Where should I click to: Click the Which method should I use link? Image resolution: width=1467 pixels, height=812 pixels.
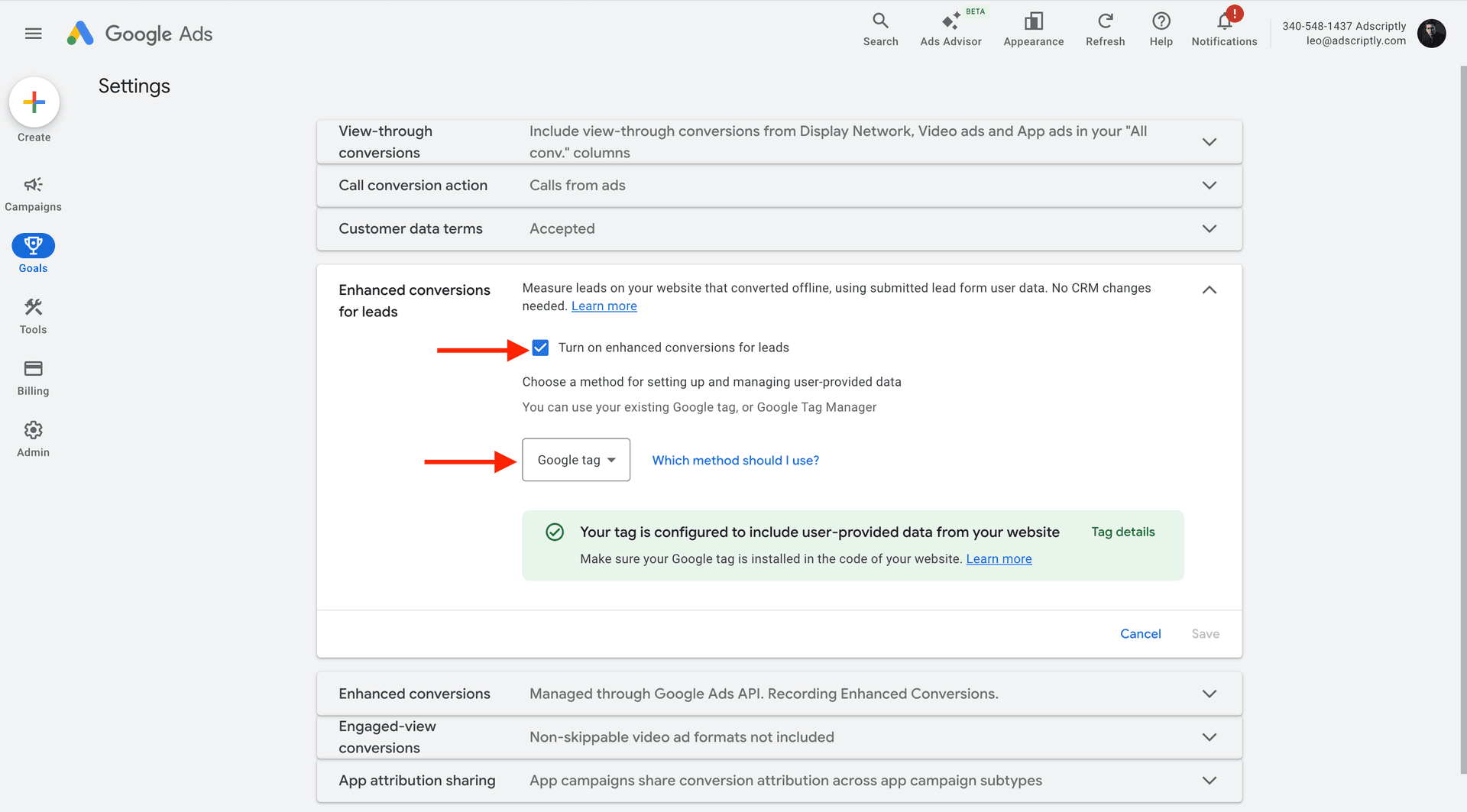tap(735, 460)
